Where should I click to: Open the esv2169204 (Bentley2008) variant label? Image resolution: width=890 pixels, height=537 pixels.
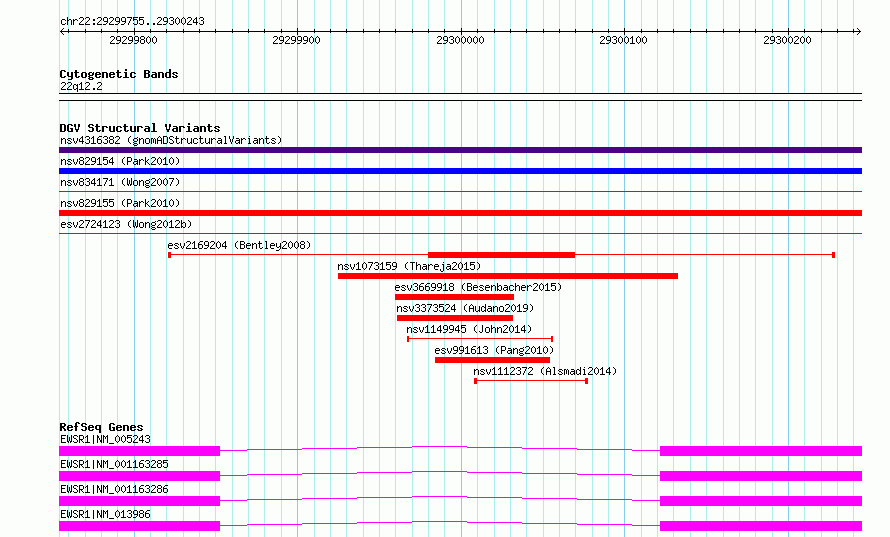pos(239,245)
